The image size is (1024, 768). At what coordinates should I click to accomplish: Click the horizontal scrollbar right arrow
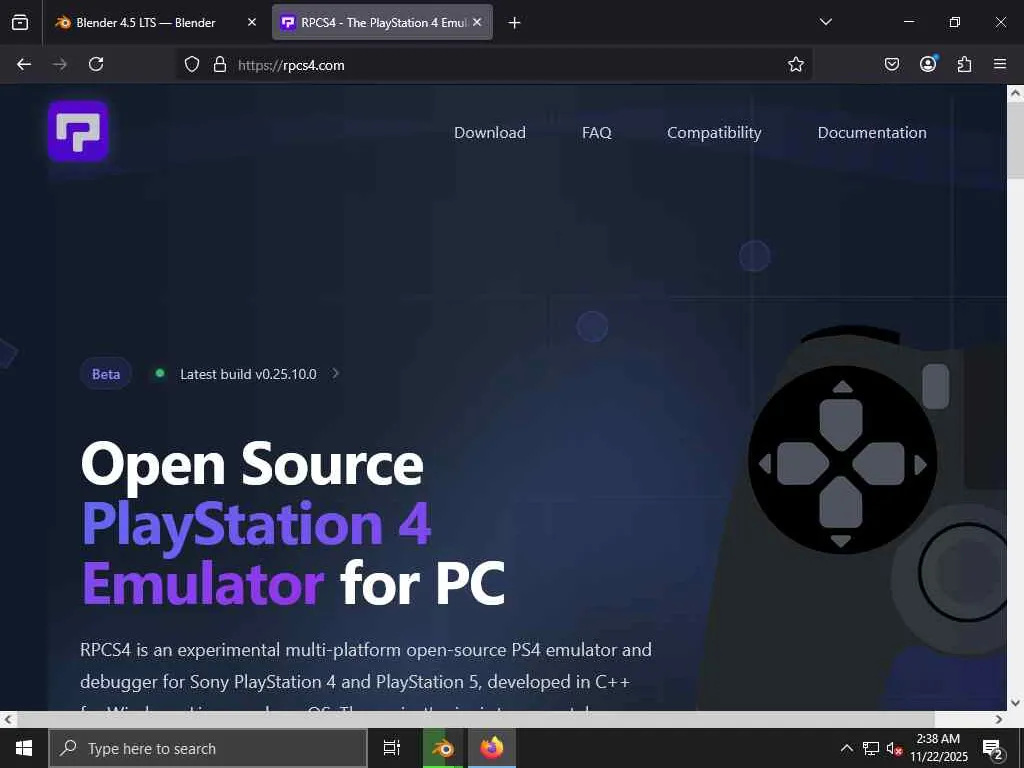[x=999, y=719]
